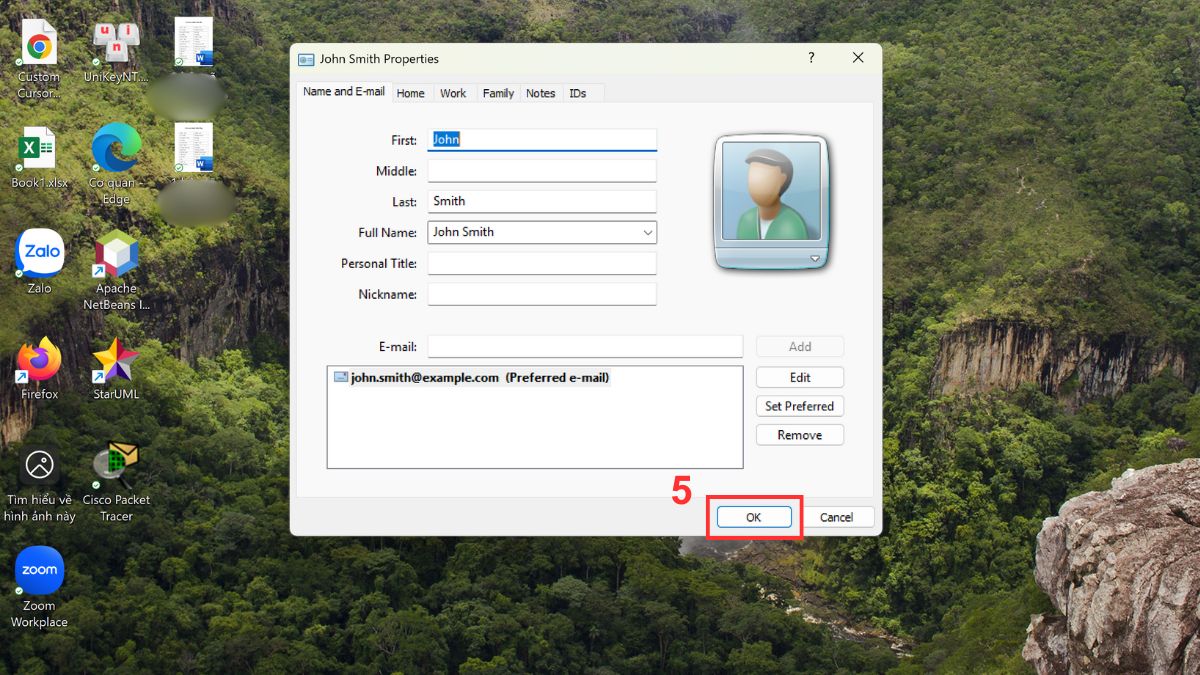
Task: View the Notes tab
Action: pos(540,92)
